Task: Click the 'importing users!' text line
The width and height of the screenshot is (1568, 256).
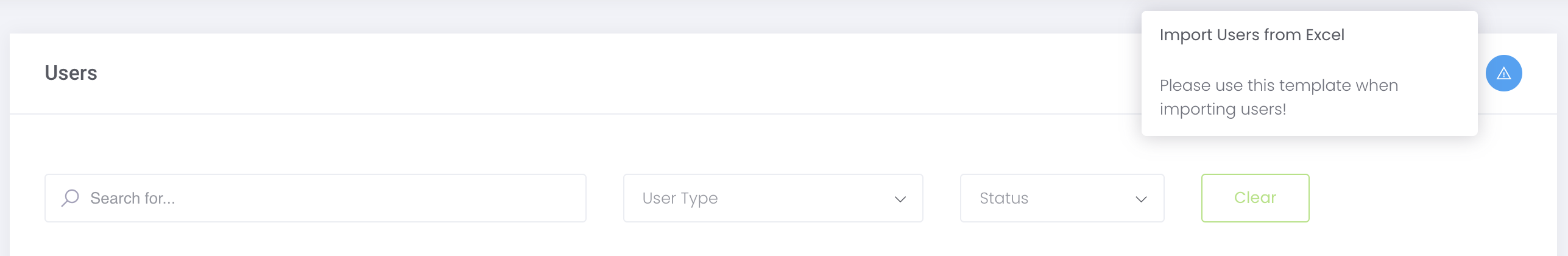Action: pos(1223,109)
